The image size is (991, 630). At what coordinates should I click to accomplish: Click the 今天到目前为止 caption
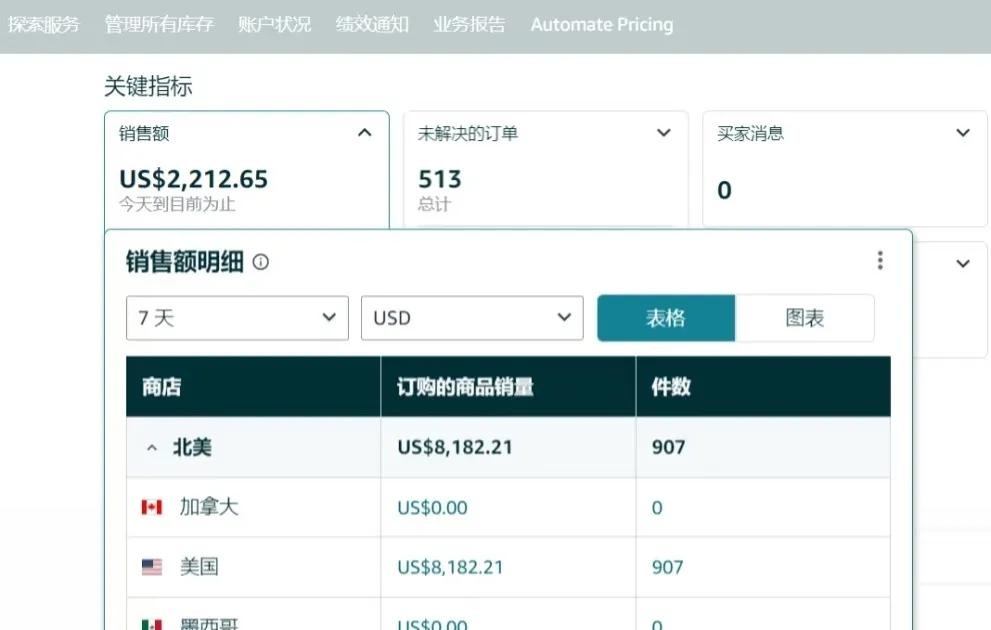pyautogui.click(x=177, y=204)
